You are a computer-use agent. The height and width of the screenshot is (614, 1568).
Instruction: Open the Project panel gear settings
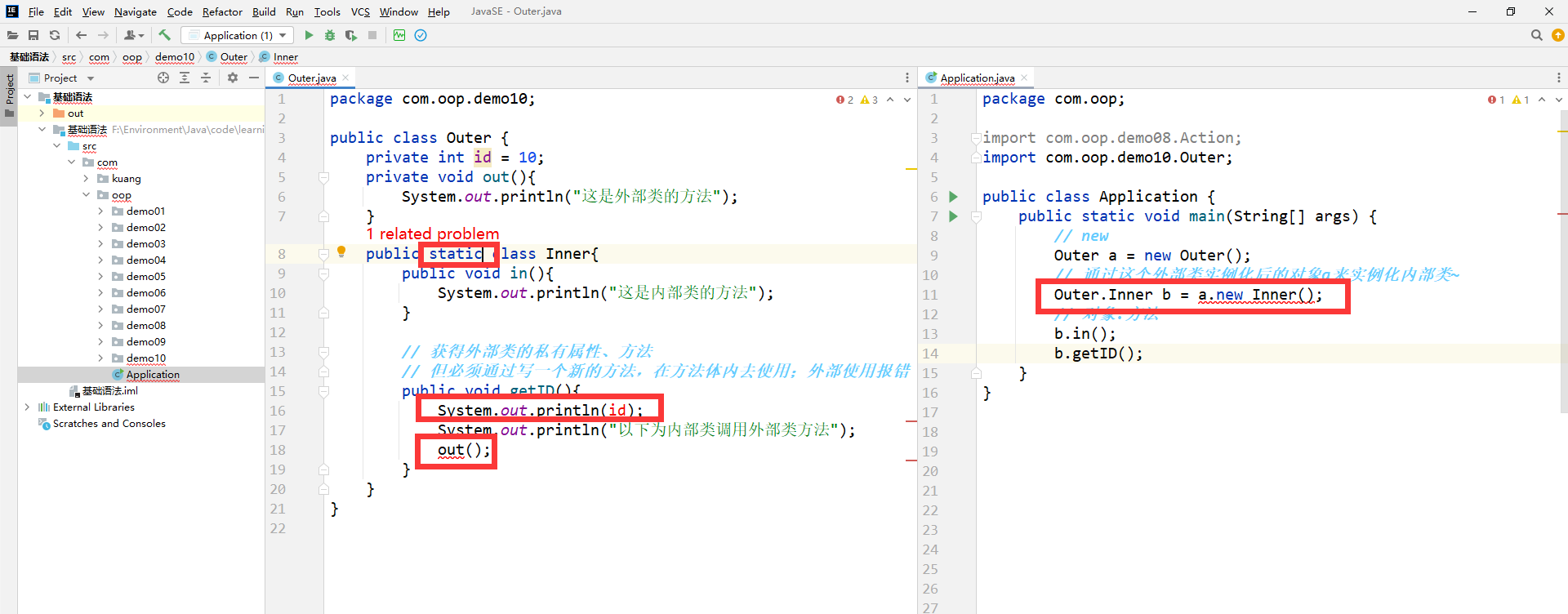tap(233, 78)
